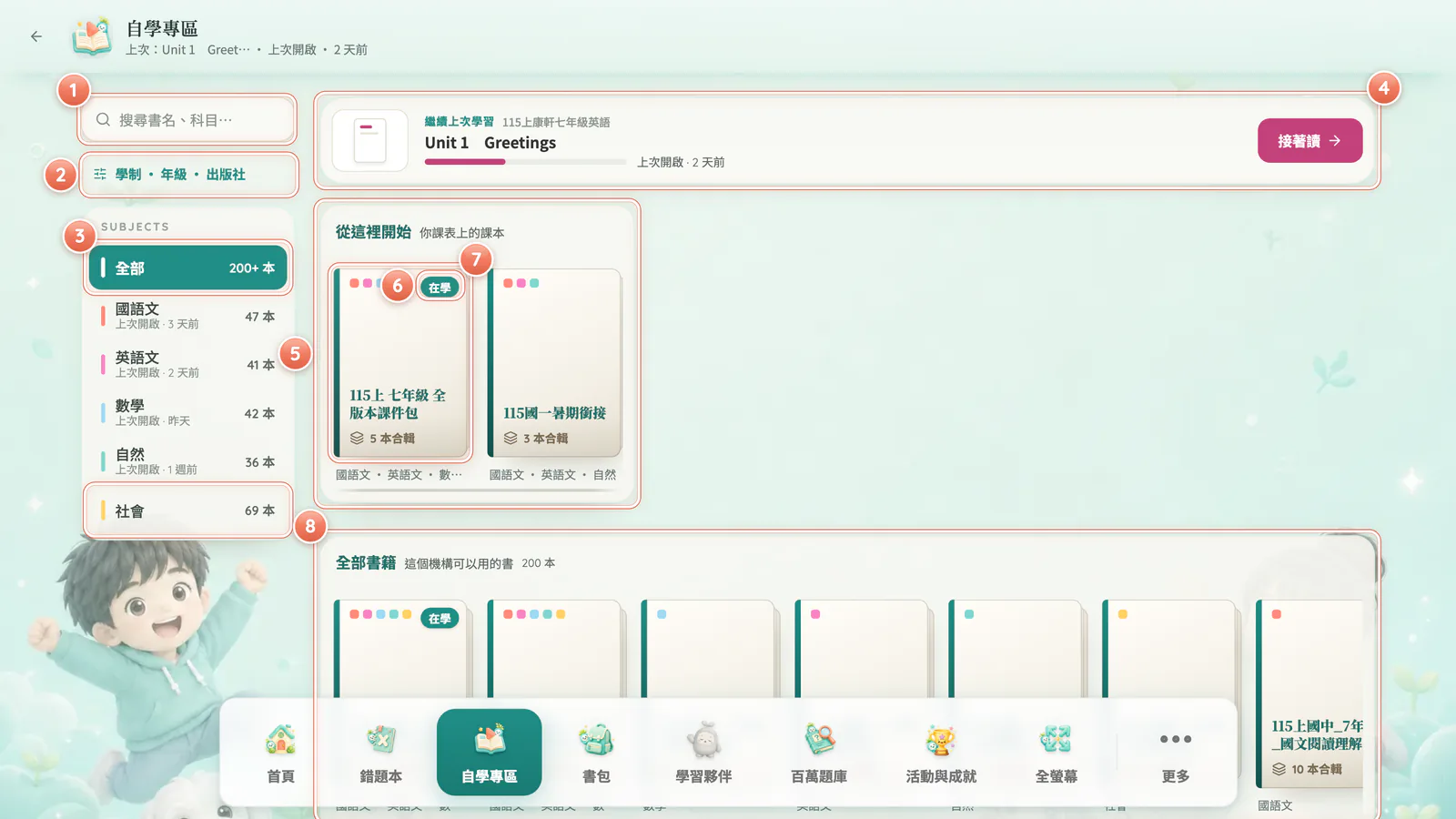Click the 10 本合輯 stack icon

[1279, 769]
